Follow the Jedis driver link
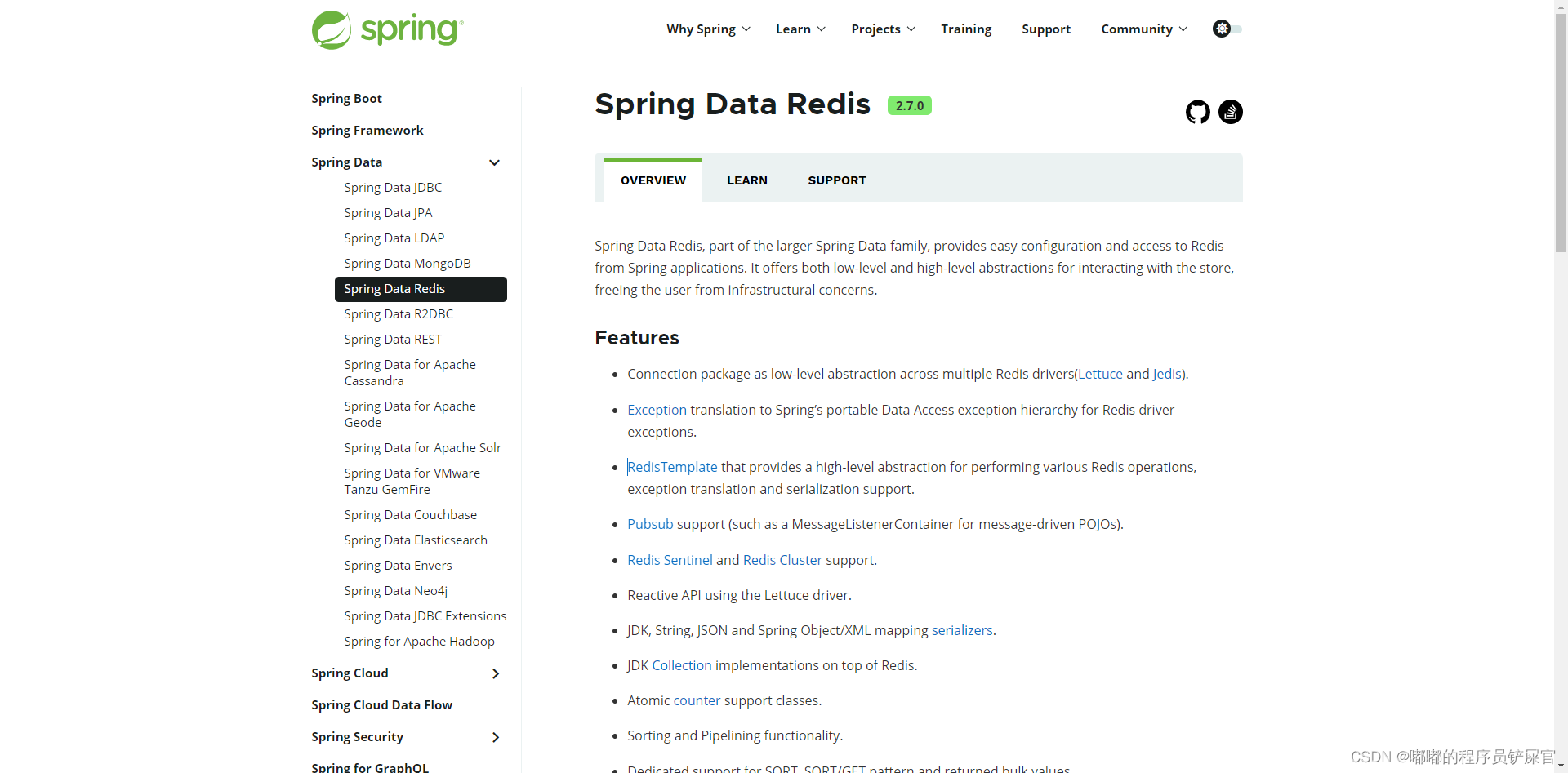Image resolution: width=1568 pixels, height=773 pixels. (x=1167, y=374)
